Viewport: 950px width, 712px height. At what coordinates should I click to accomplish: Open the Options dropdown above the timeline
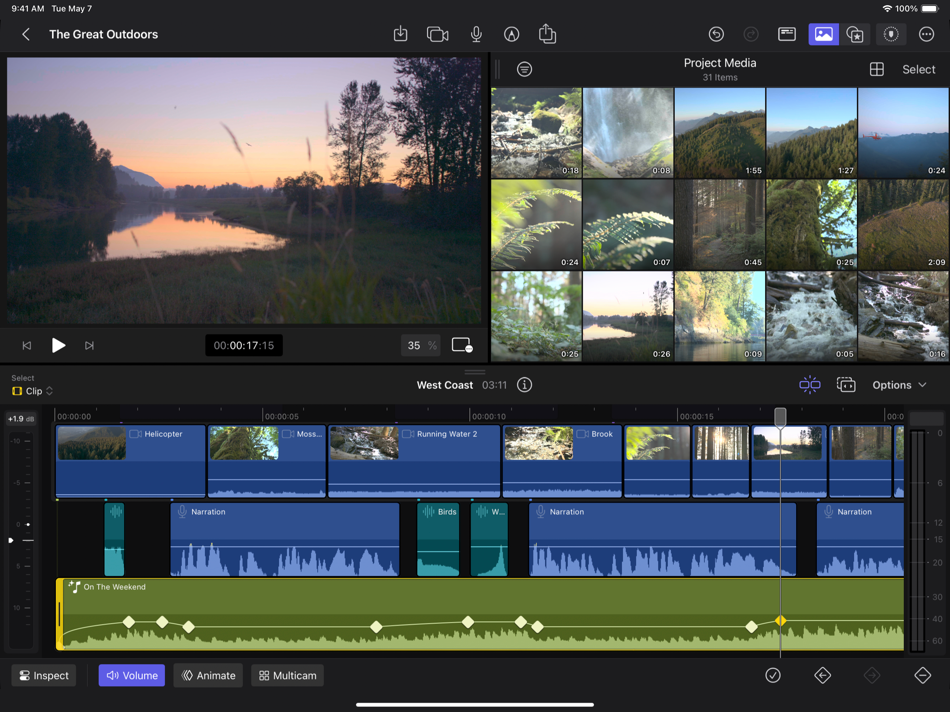tap(898, 384)
